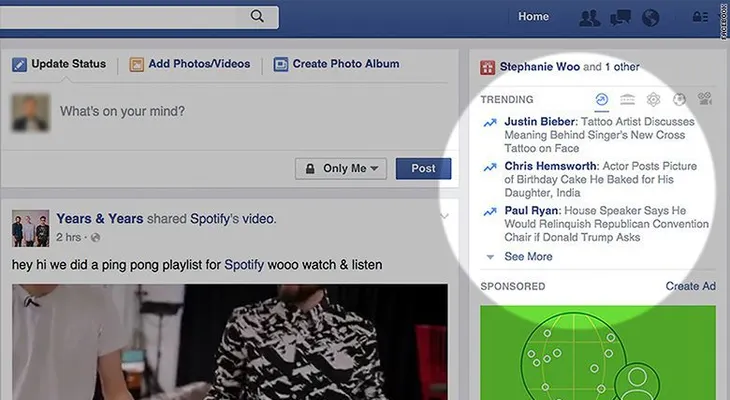Play the shared Spotify video
The image size is (730, 400).
coord(230,342)
